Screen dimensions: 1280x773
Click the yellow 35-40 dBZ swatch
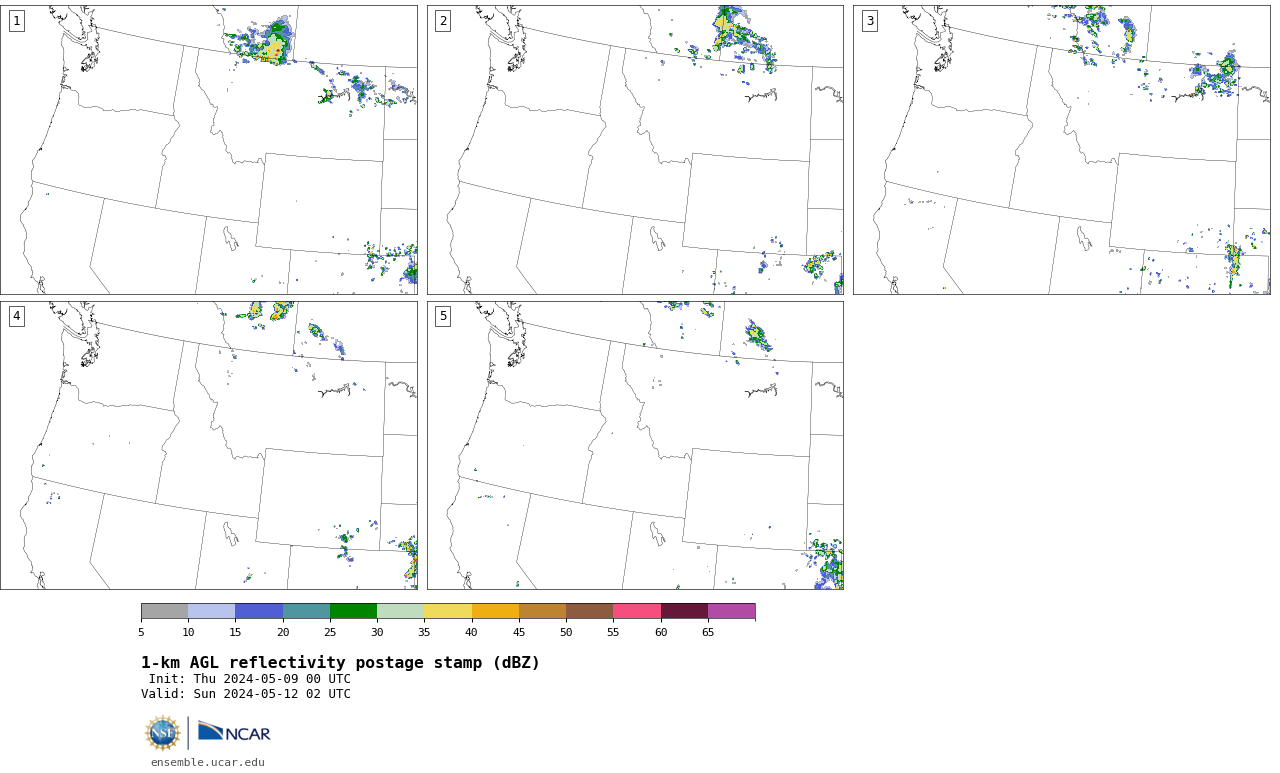pos(448,611)
